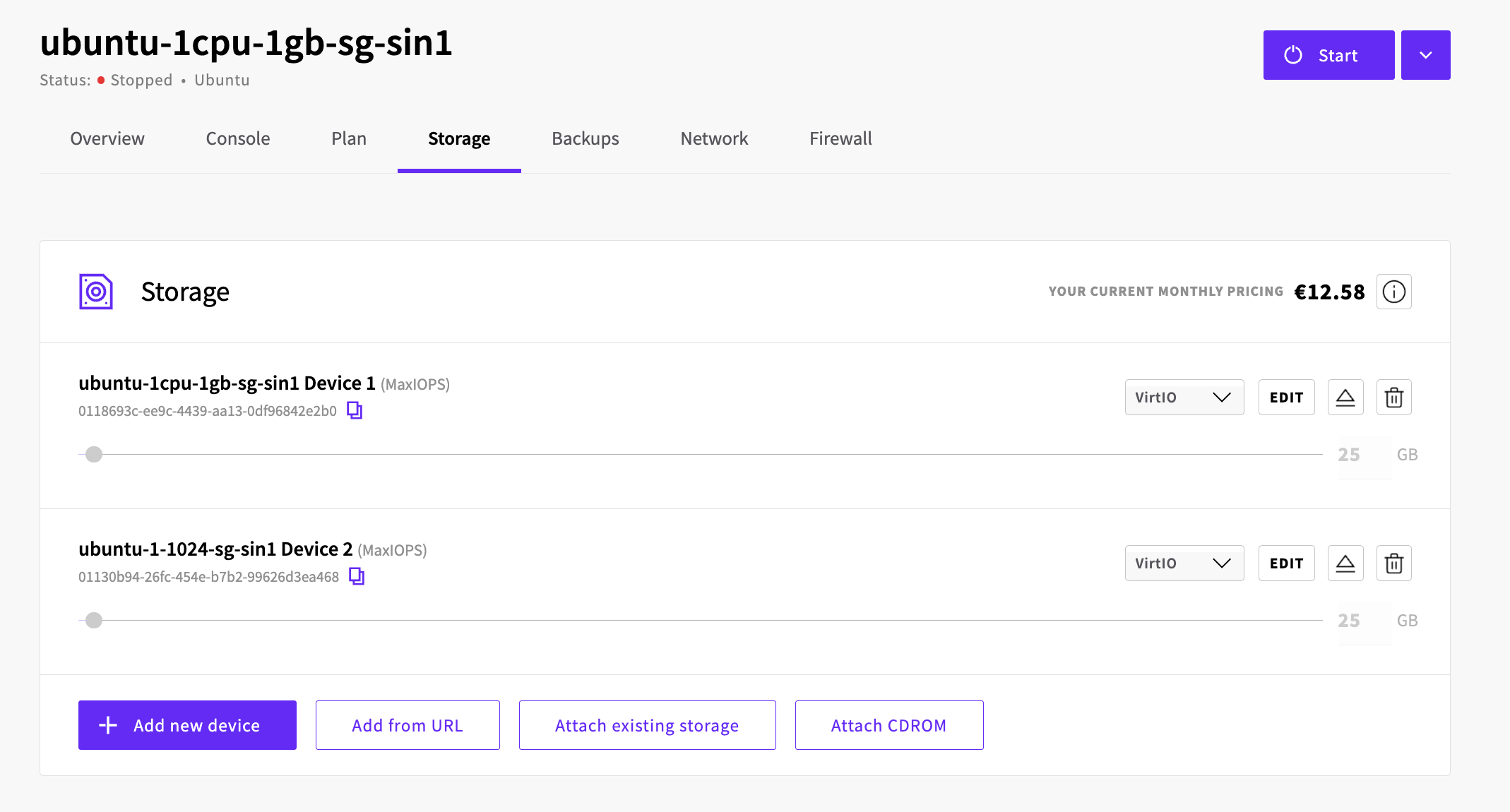Detach Device 1 using eject icon
1510x812 pixels.
click(x=1345, y=398)
